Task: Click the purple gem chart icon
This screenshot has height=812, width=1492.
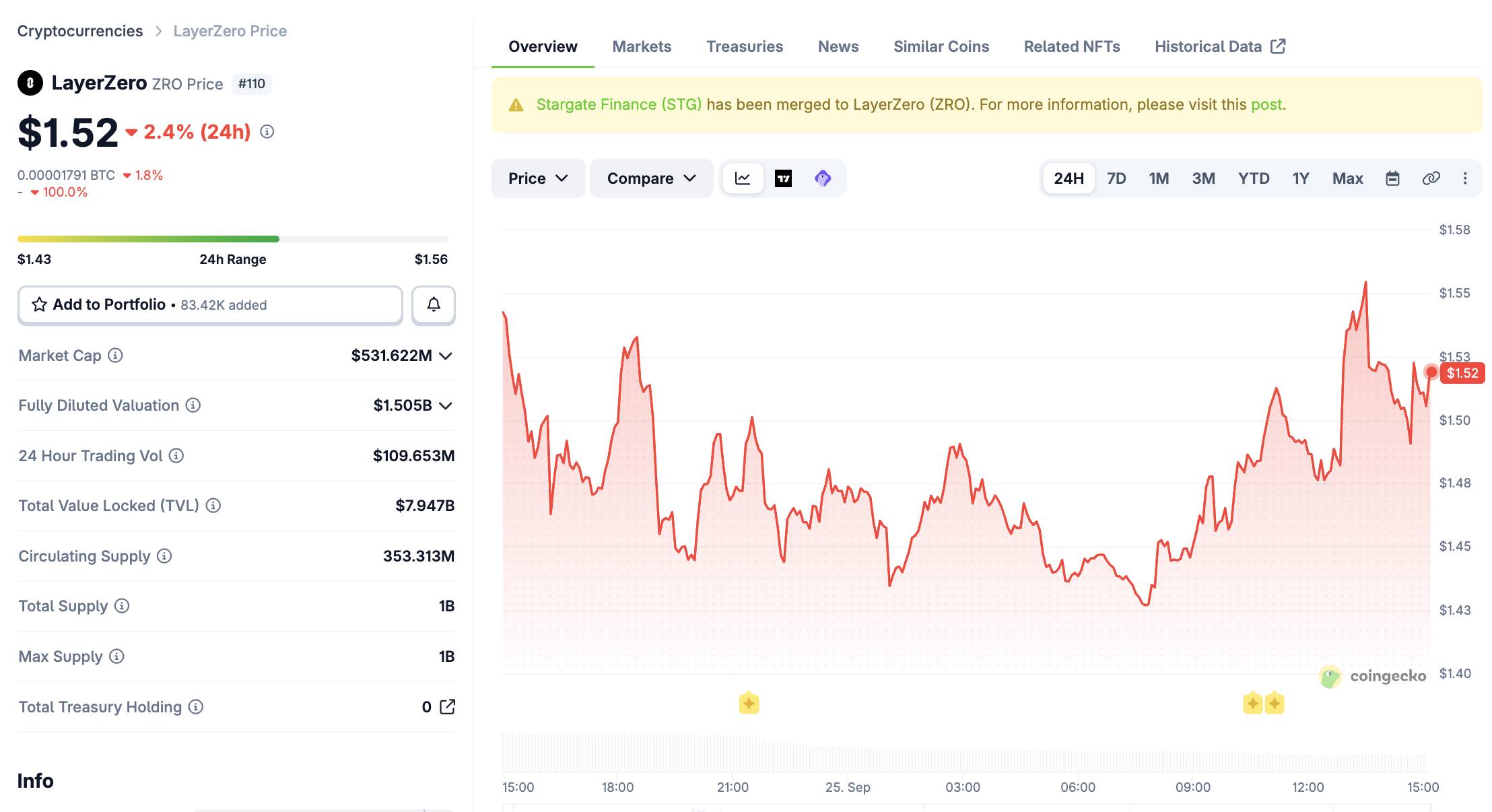Action: pyautogui.click(x=823, y=178)
